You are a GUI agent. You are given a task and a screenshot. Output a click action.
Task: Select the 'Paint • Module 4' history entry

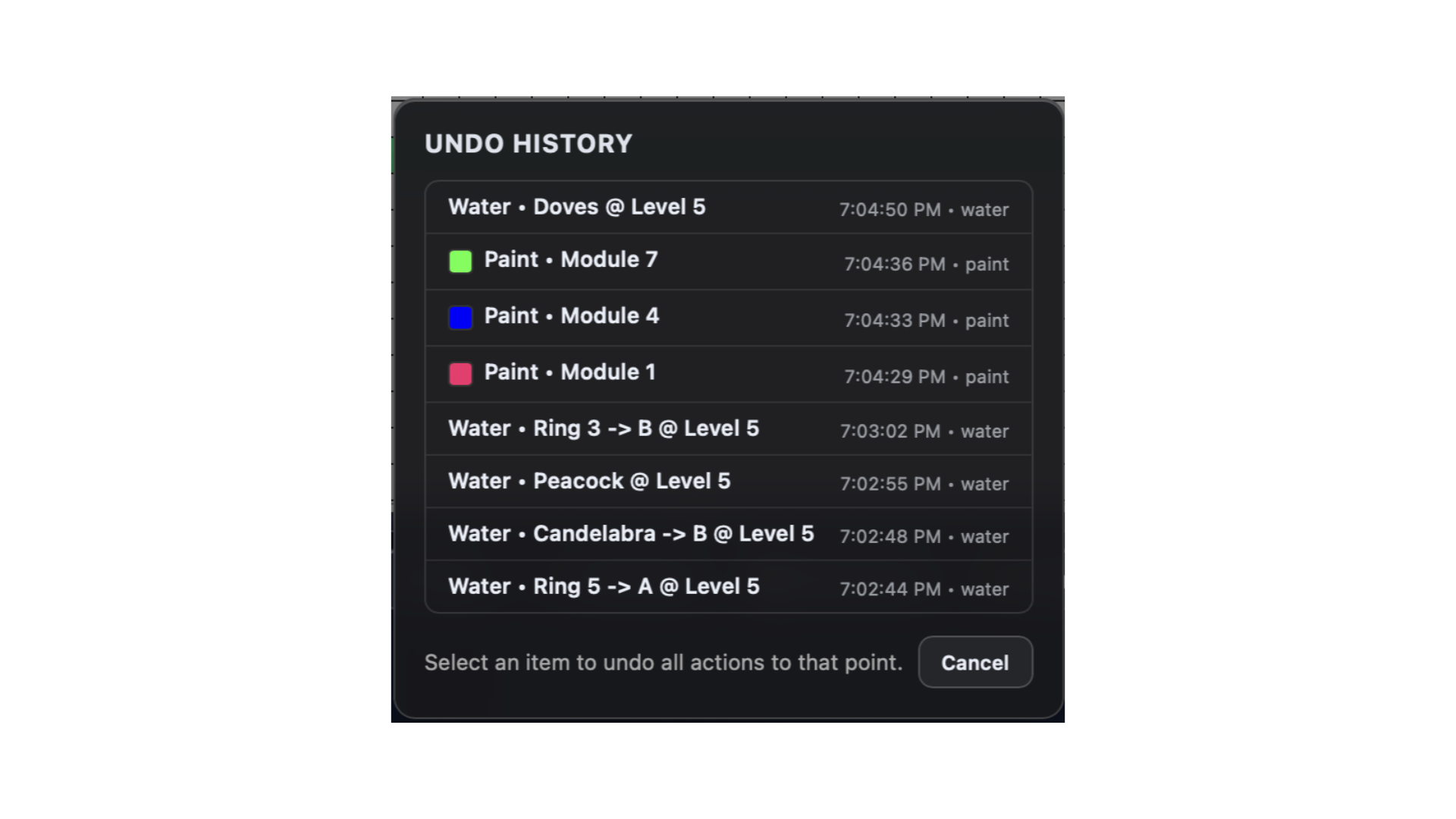[x=571, y=316]
